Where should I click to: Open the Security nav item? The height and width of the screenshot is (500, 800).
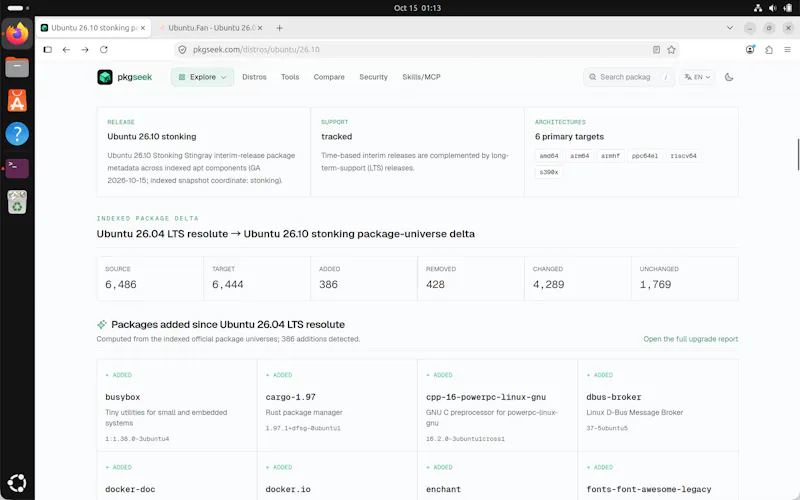point(373,77)
